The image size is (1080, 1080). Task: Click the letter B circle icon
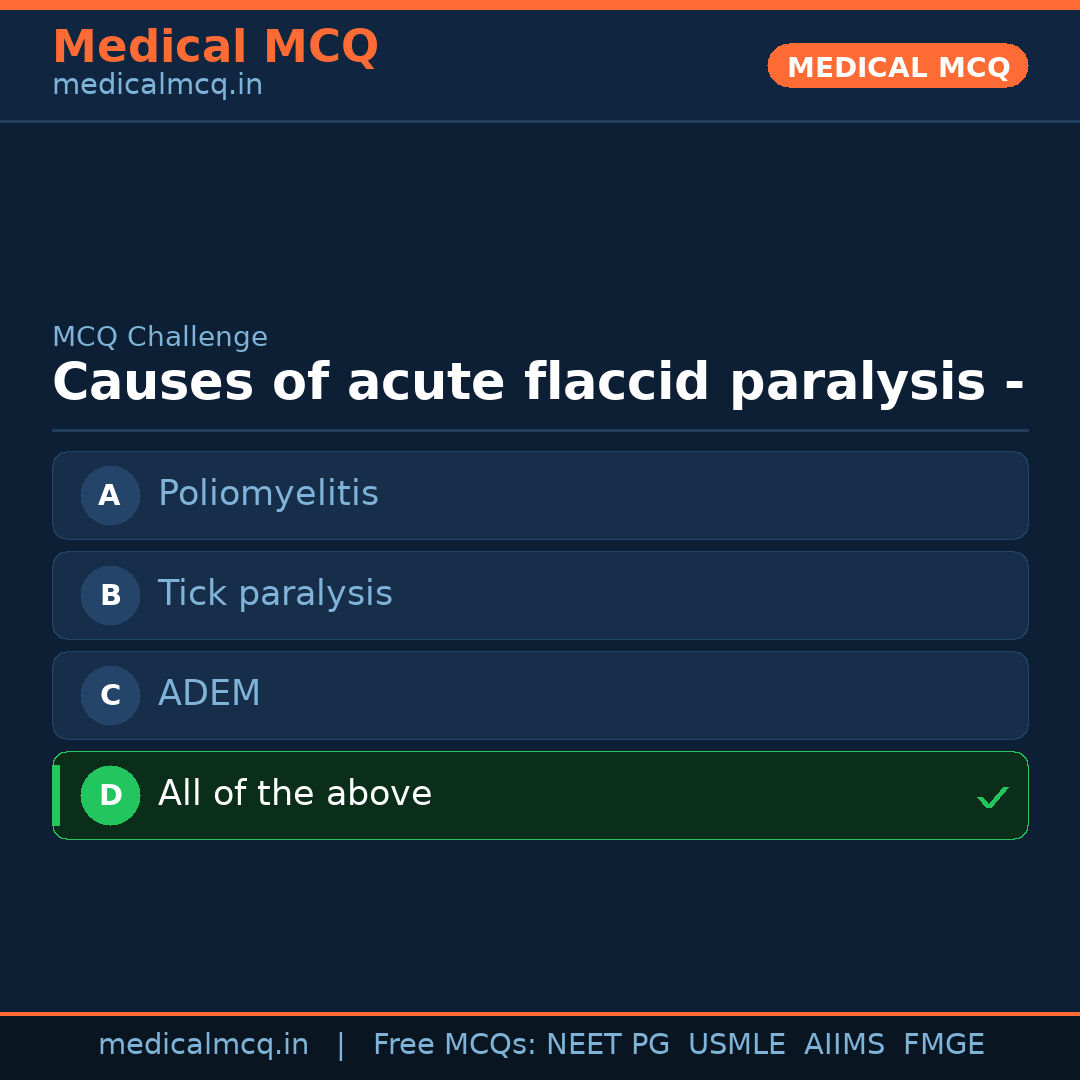click(110, 595)
